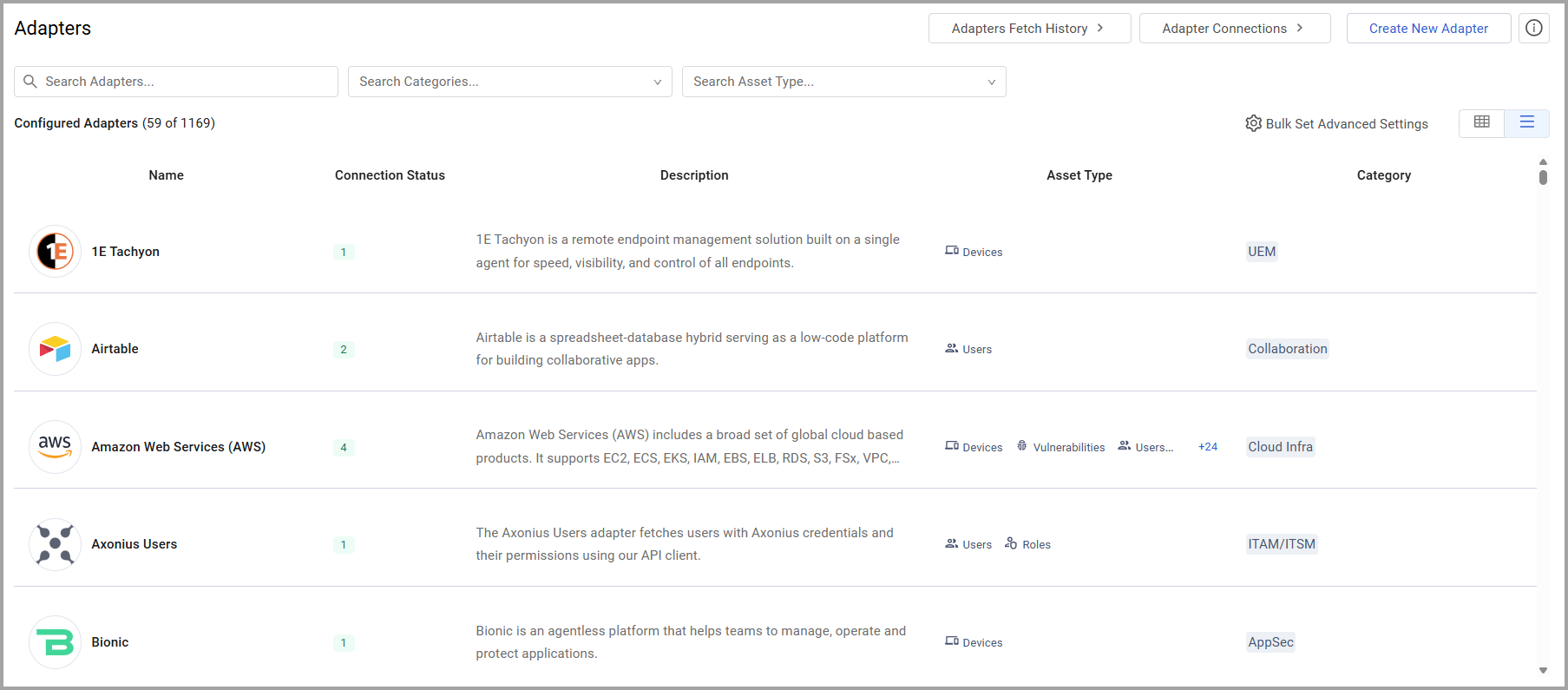This screenshot has width=1568, height=690.
Task: Focus the Search Adapters field
Action: 176,82
